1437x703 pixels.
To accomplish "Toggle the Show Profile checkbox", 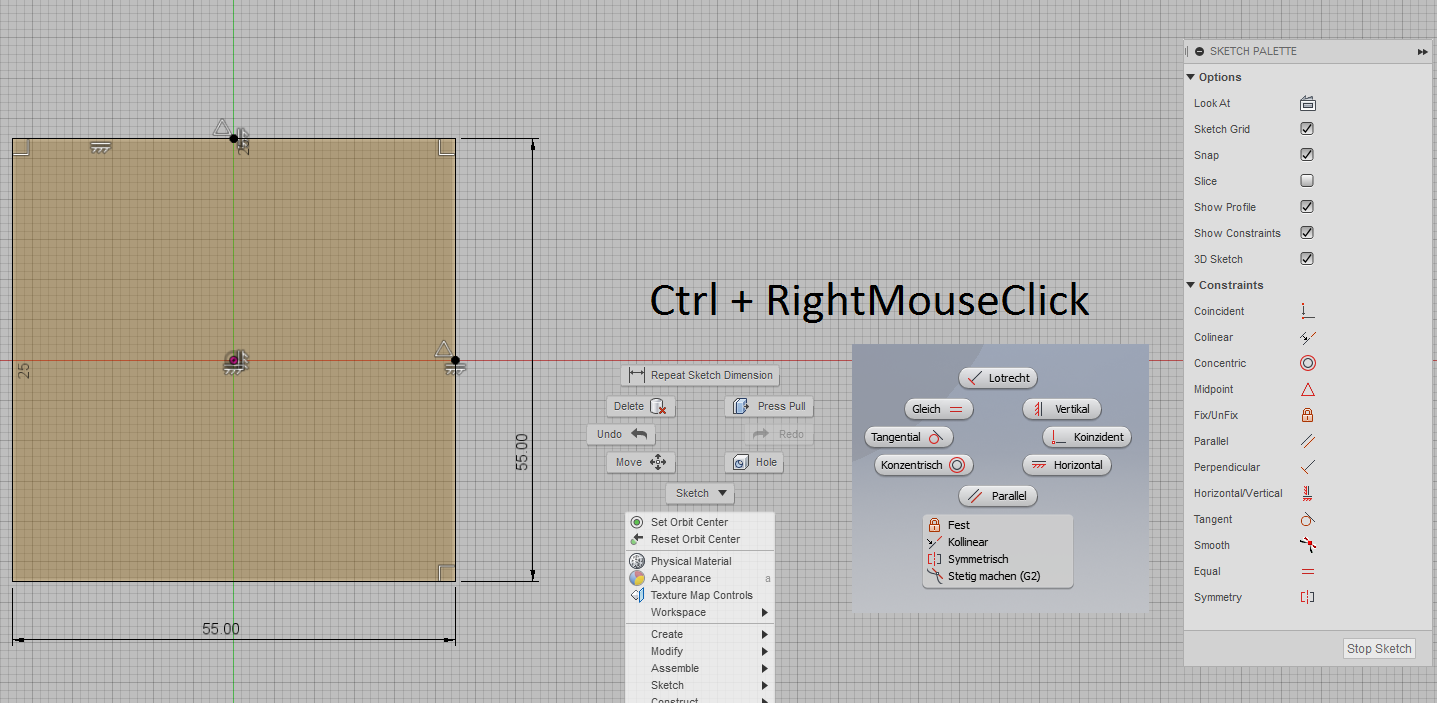I will tap(1307, 207).
